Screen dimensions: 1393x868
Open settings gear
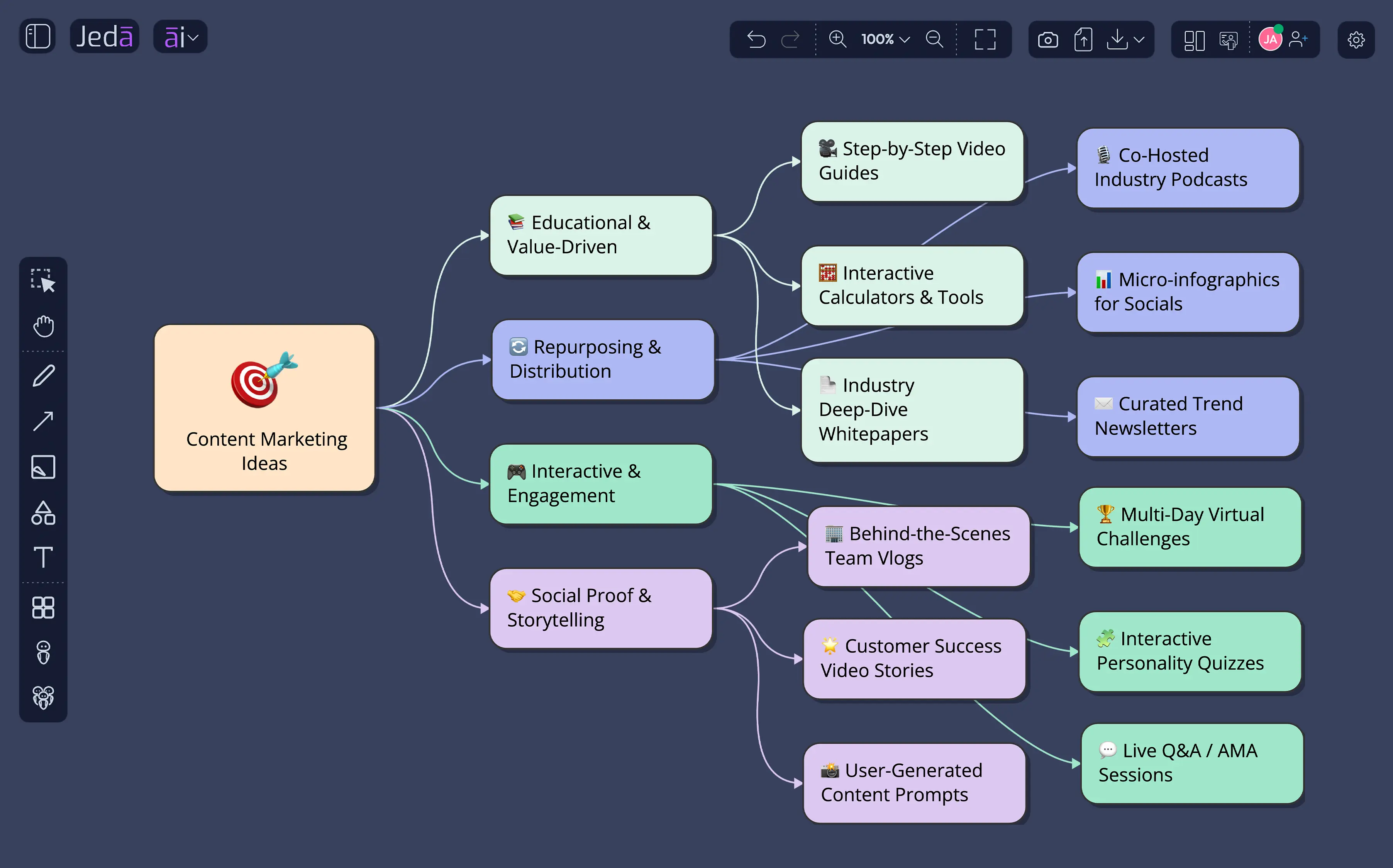[x=1356, y=40]
